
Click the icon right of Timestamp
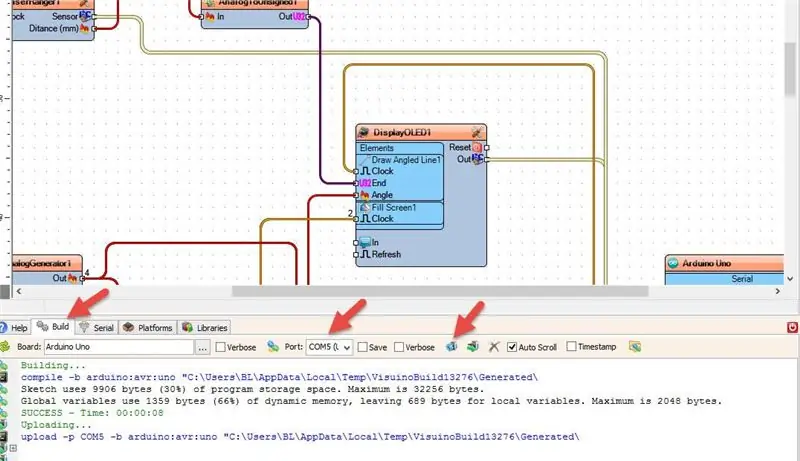click(635, 347)
